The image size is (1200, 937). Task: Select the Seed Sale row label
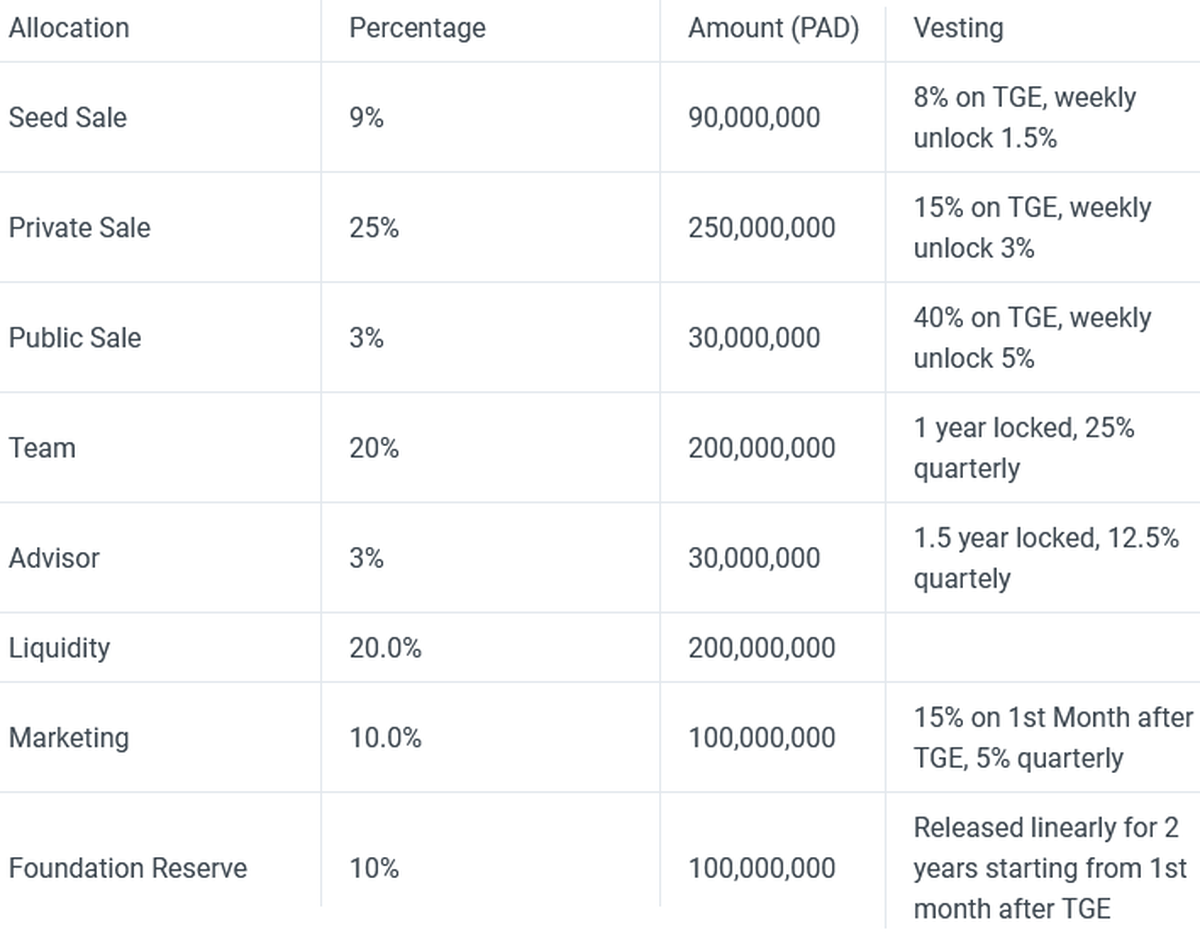pos(68,118)
